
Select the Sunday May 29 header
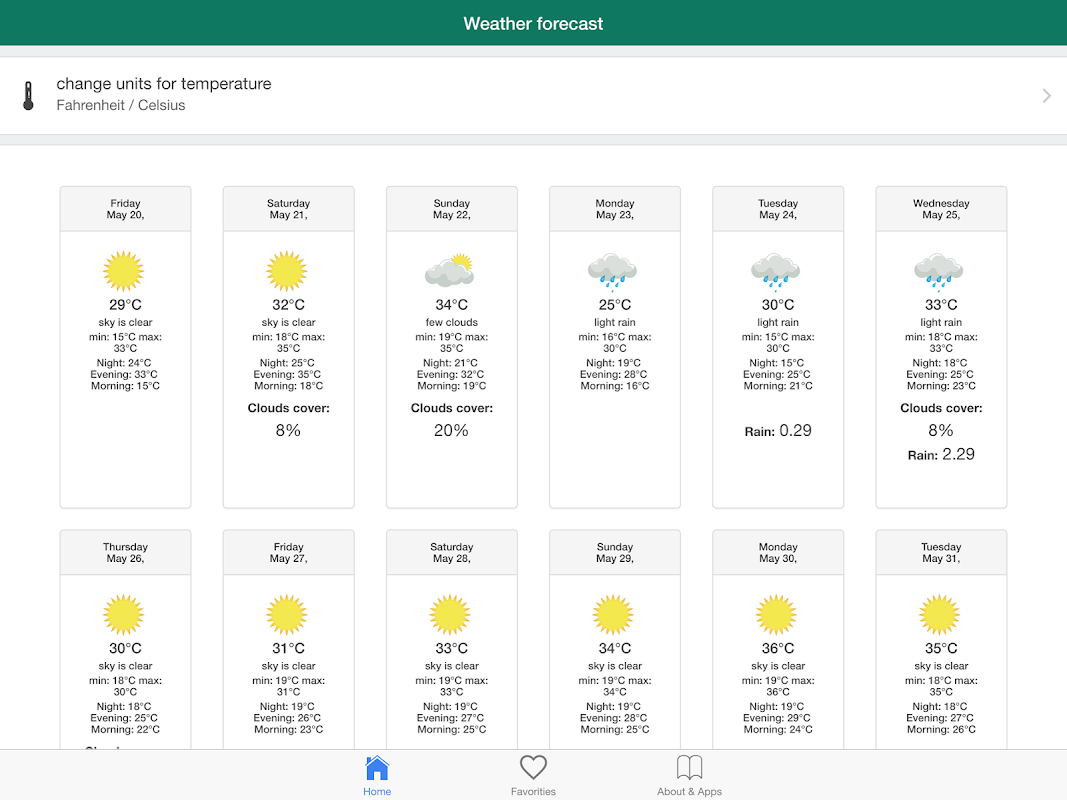pyautogui.click(x=615, y=552)
